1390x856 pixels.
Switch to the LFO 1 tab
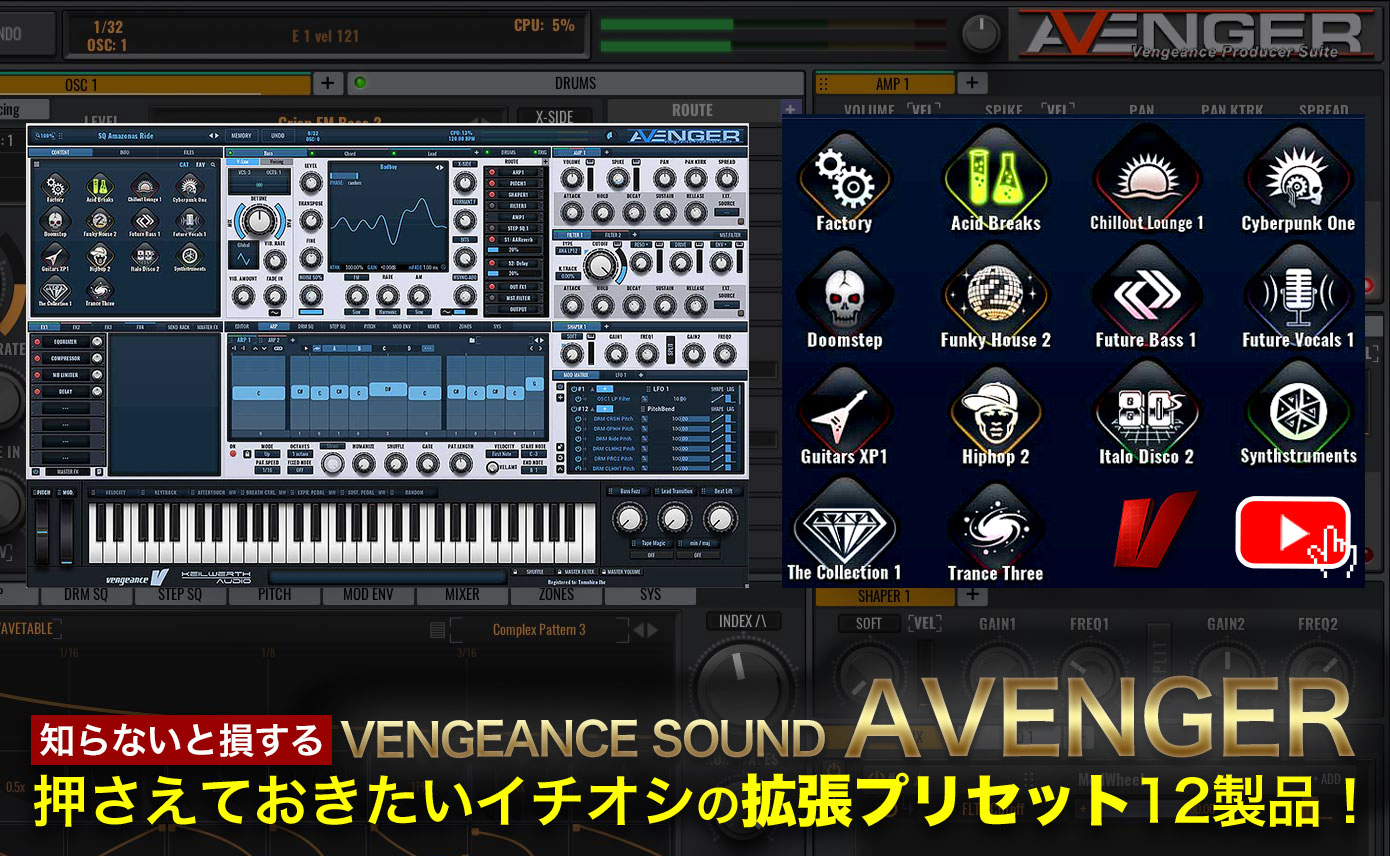[620, 375]
